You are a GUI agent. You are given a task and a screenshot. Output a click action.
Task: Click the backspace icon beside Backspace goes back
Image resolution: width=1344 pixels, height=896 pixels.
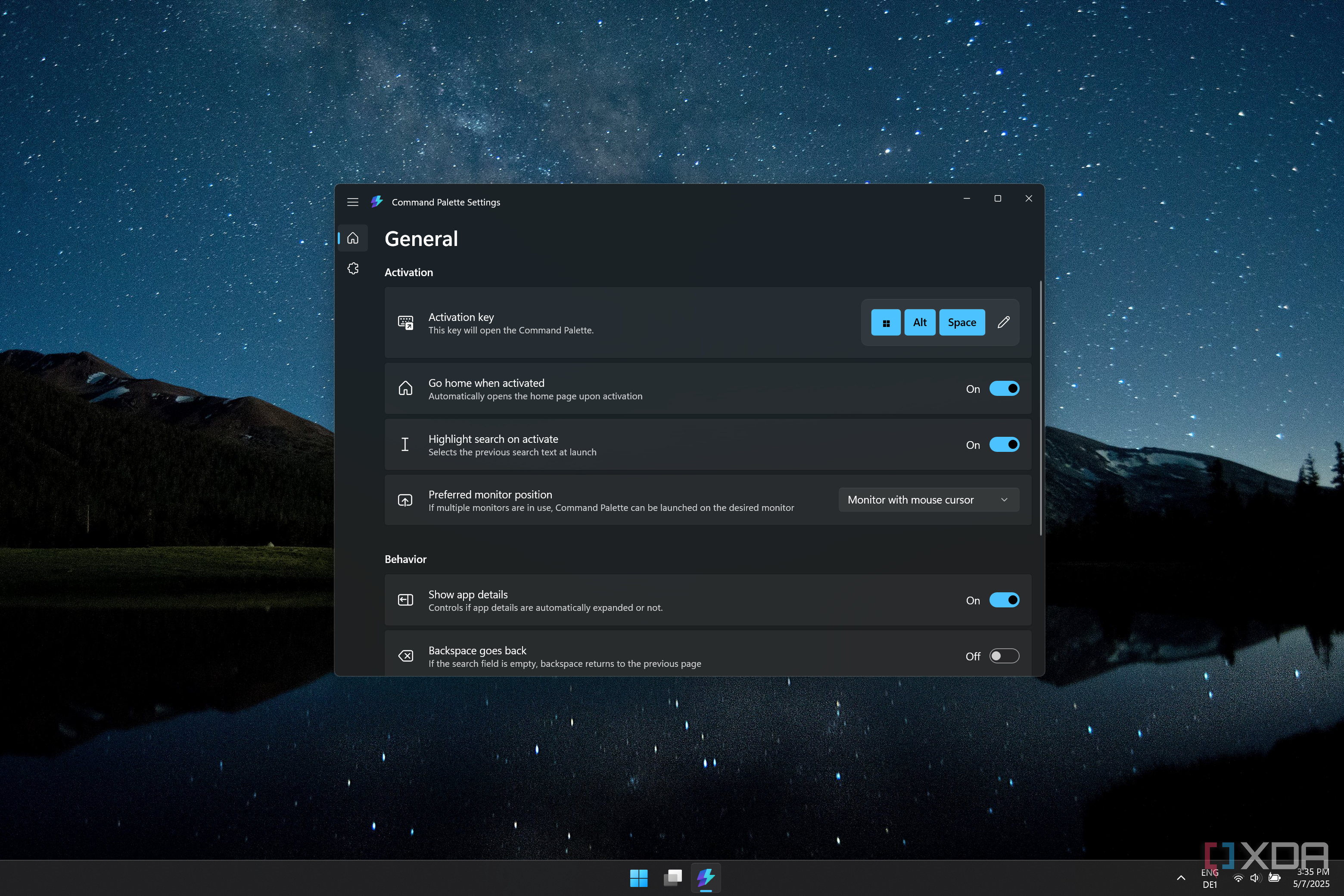(x=405, y=656)
